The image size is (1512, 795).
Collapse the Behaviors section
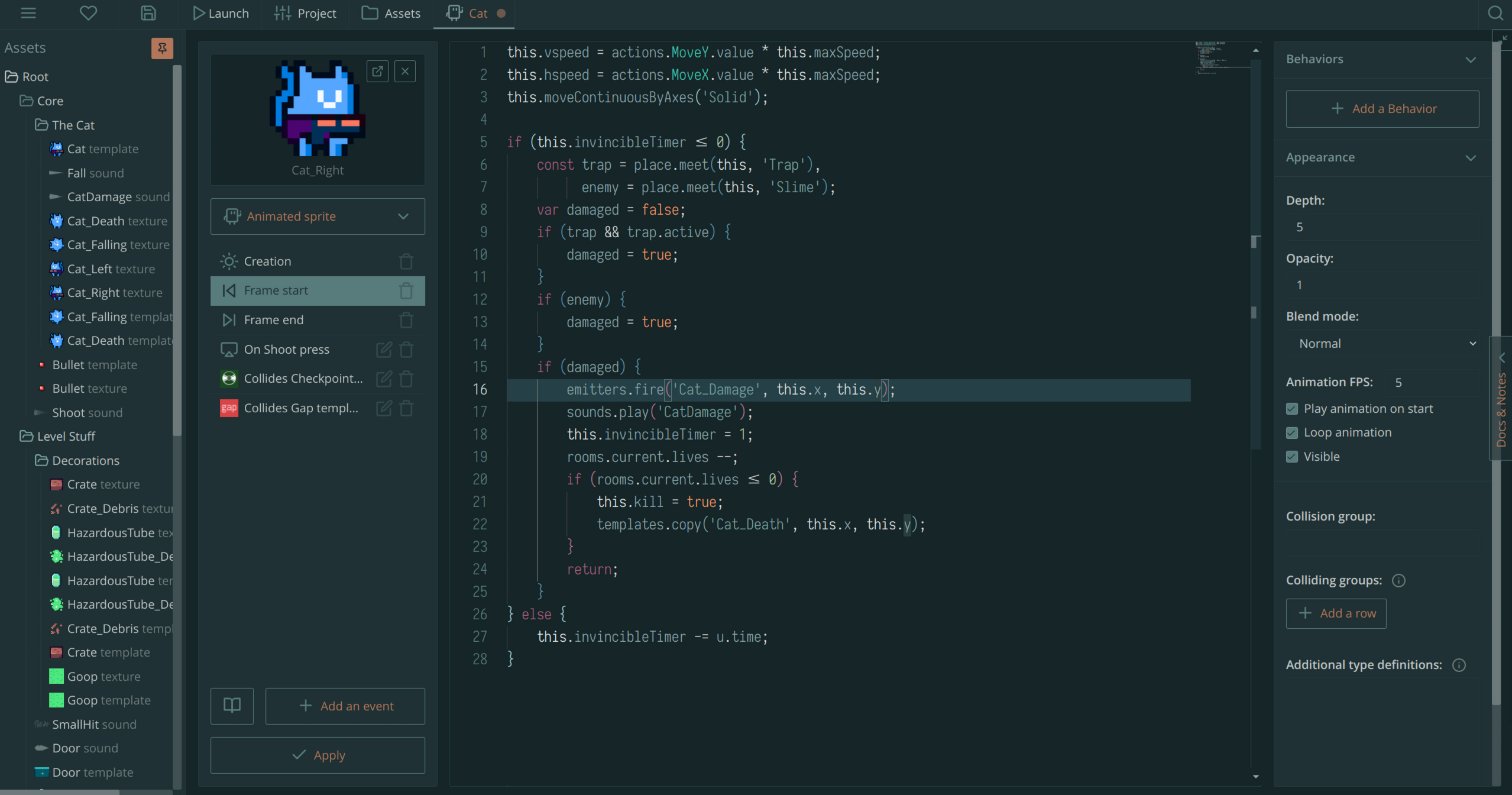click(1471, 59)
